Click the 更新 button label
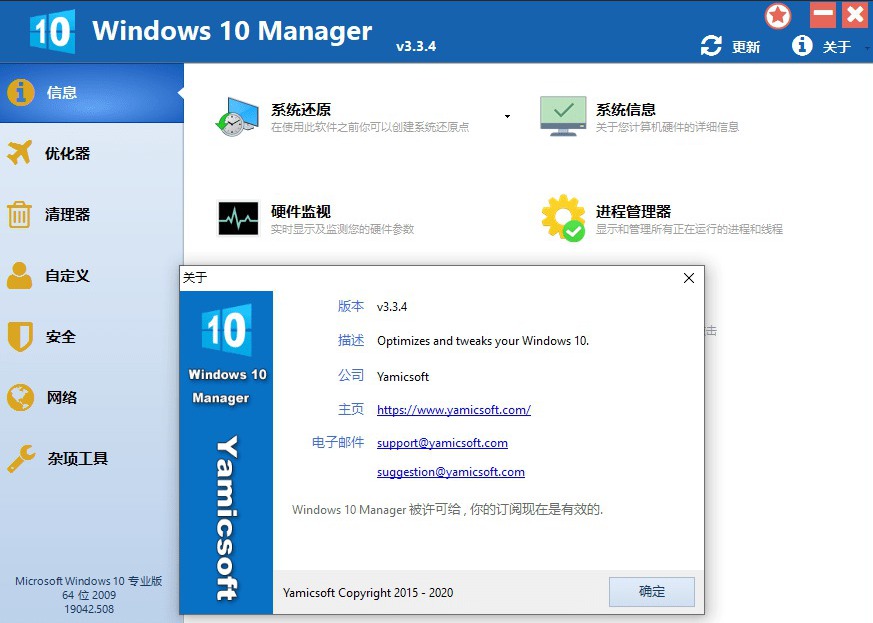 click(x=746, y=47)
